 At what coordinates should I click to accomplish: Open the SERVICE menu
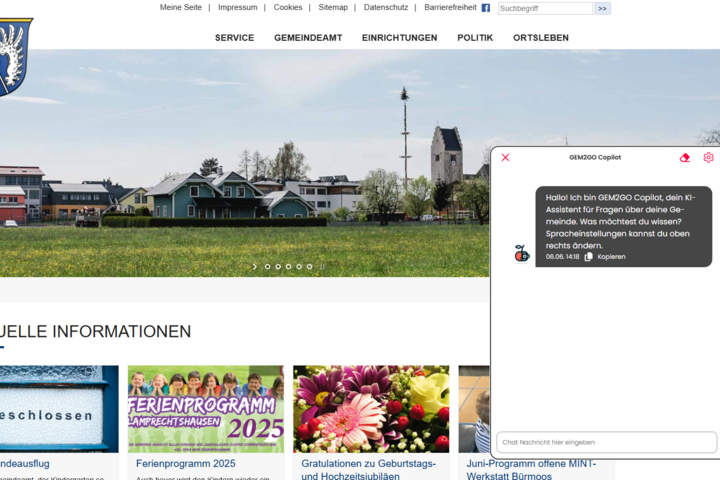pyautogui.click(x=234, y=38)
